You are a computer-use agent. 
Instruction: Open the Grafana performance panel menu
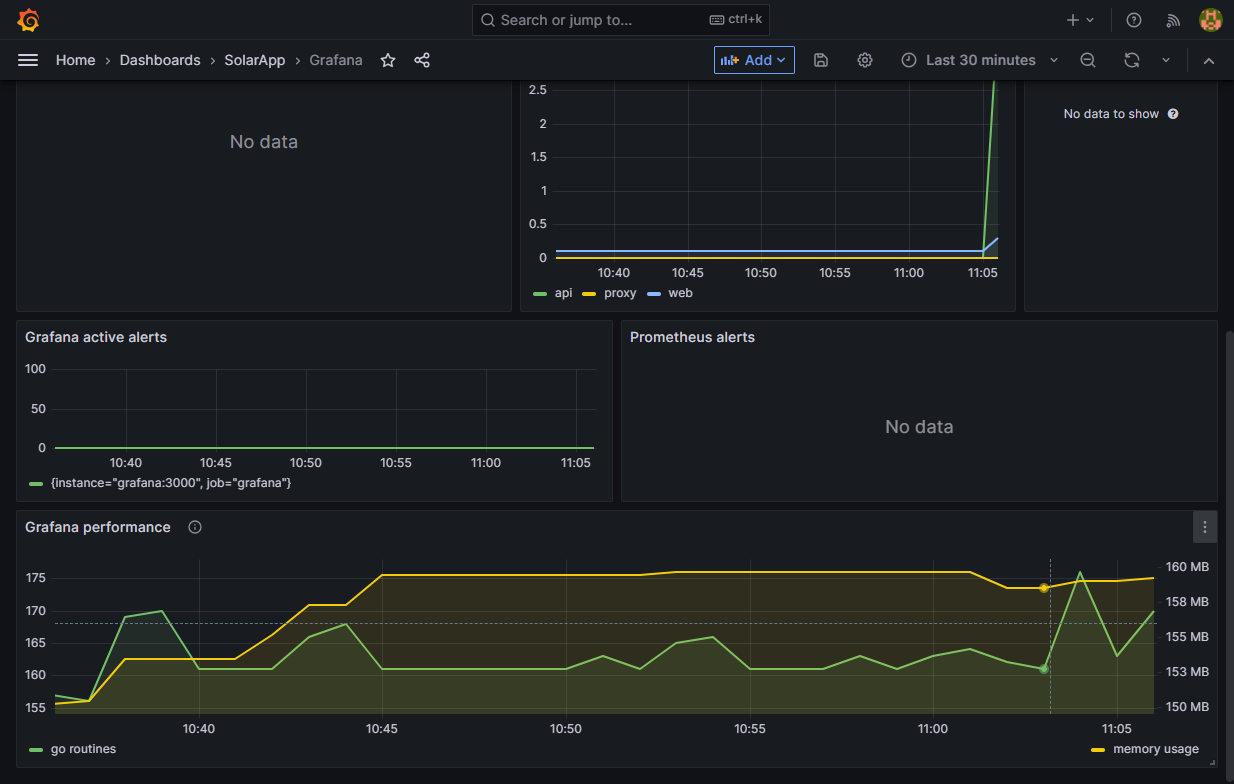point(1205,527)
